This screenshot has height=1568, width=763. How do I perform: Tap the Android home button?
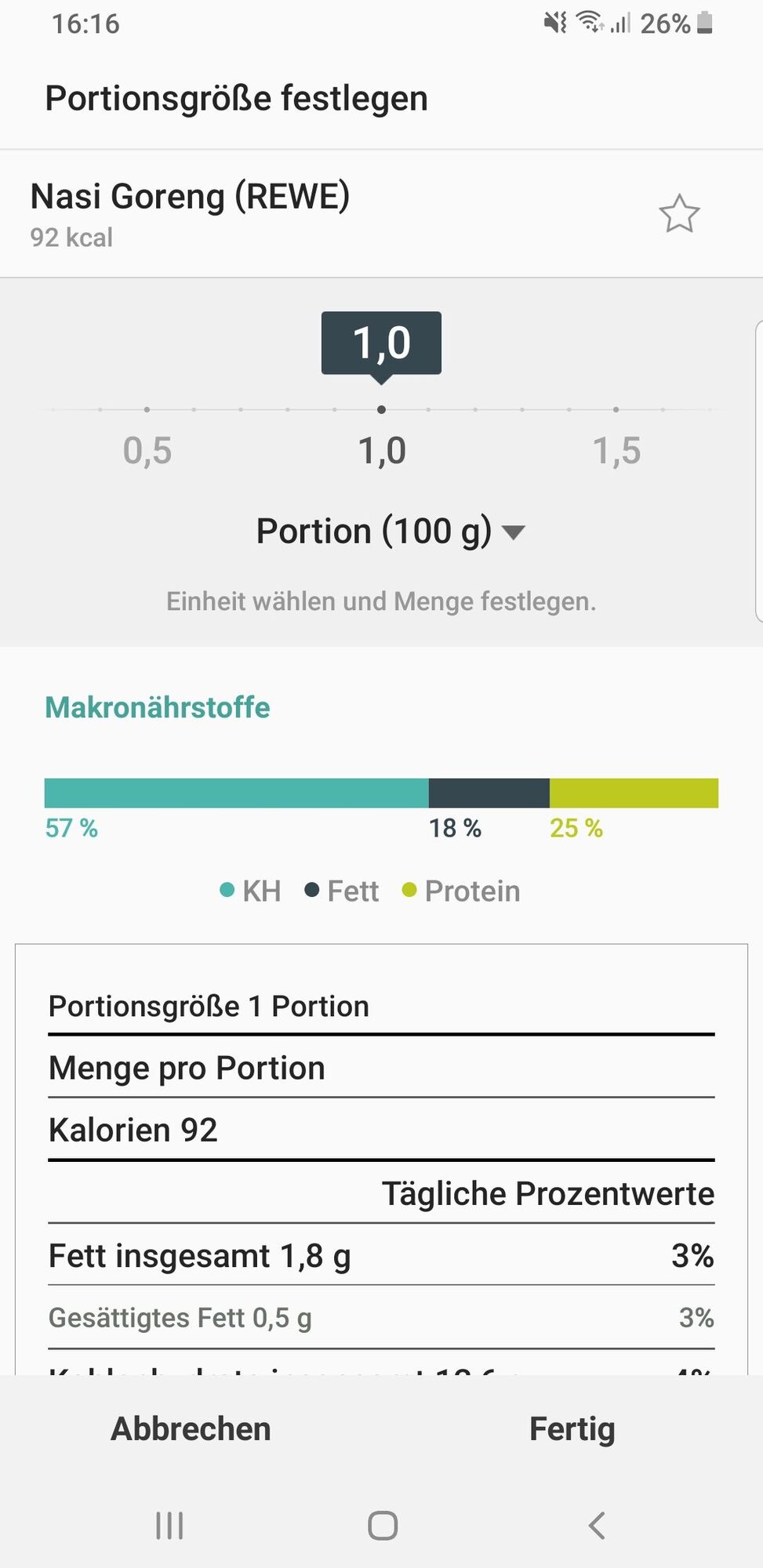383,1526
